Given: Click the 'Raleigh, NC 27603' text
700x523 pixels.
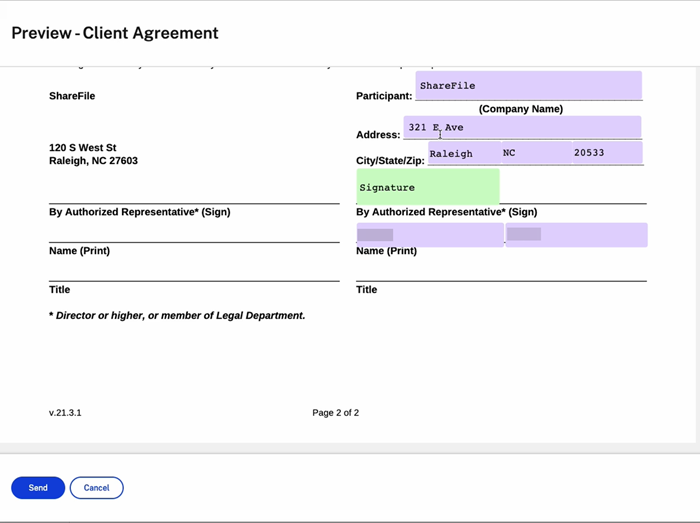Looking at the screenshot, I should pyautogui.click(x=93, y=161).
